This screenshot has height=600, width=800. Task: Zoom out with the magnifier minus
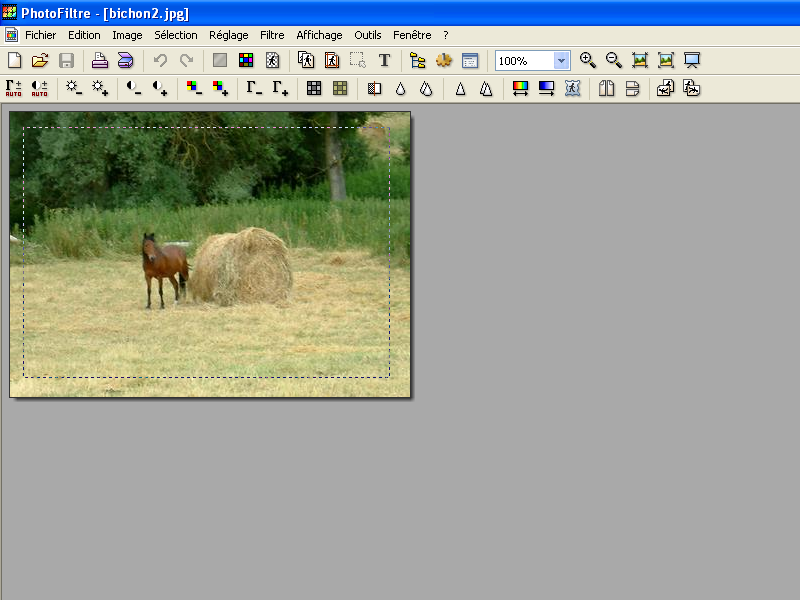614,60
